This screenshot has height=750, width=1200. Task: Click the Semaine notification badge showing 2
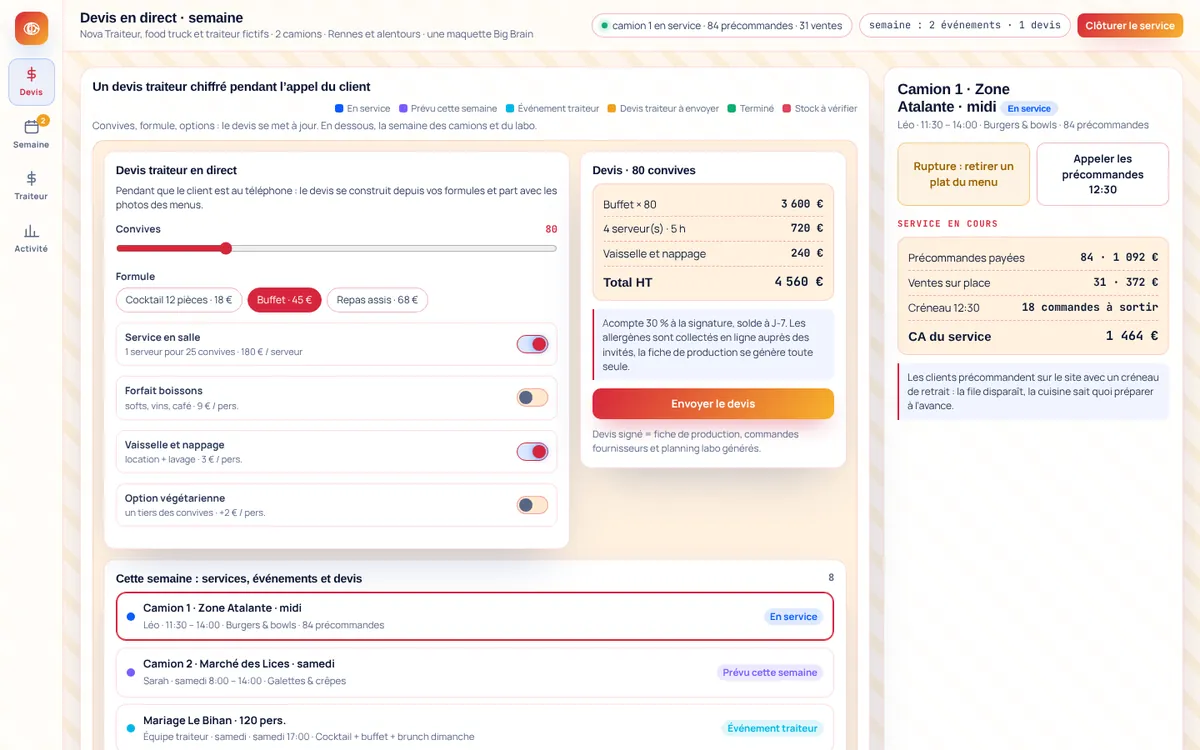tap(43, 120)
